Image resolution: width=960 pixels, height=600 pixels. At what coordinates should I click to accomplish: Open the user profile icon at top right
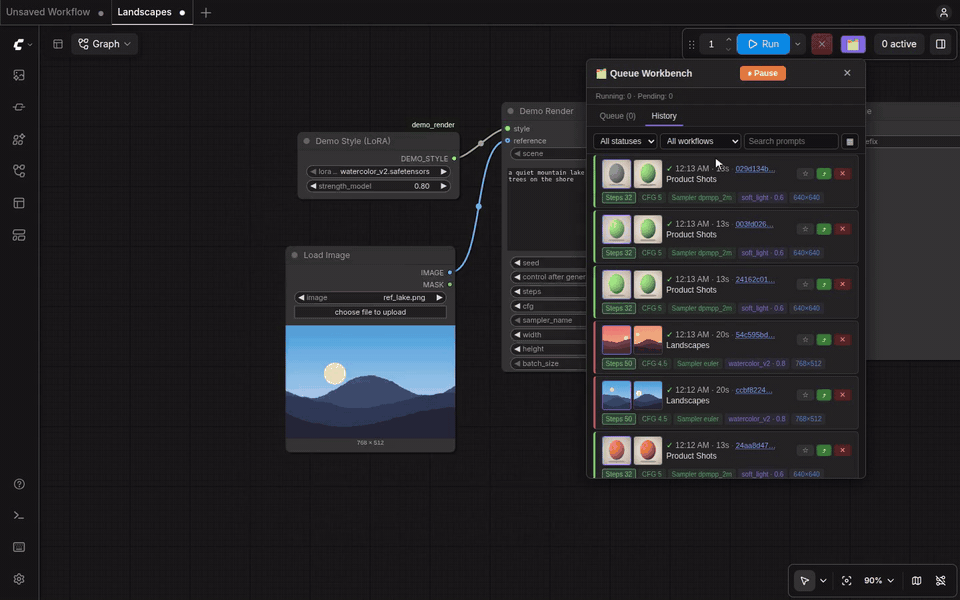point(943,12)
